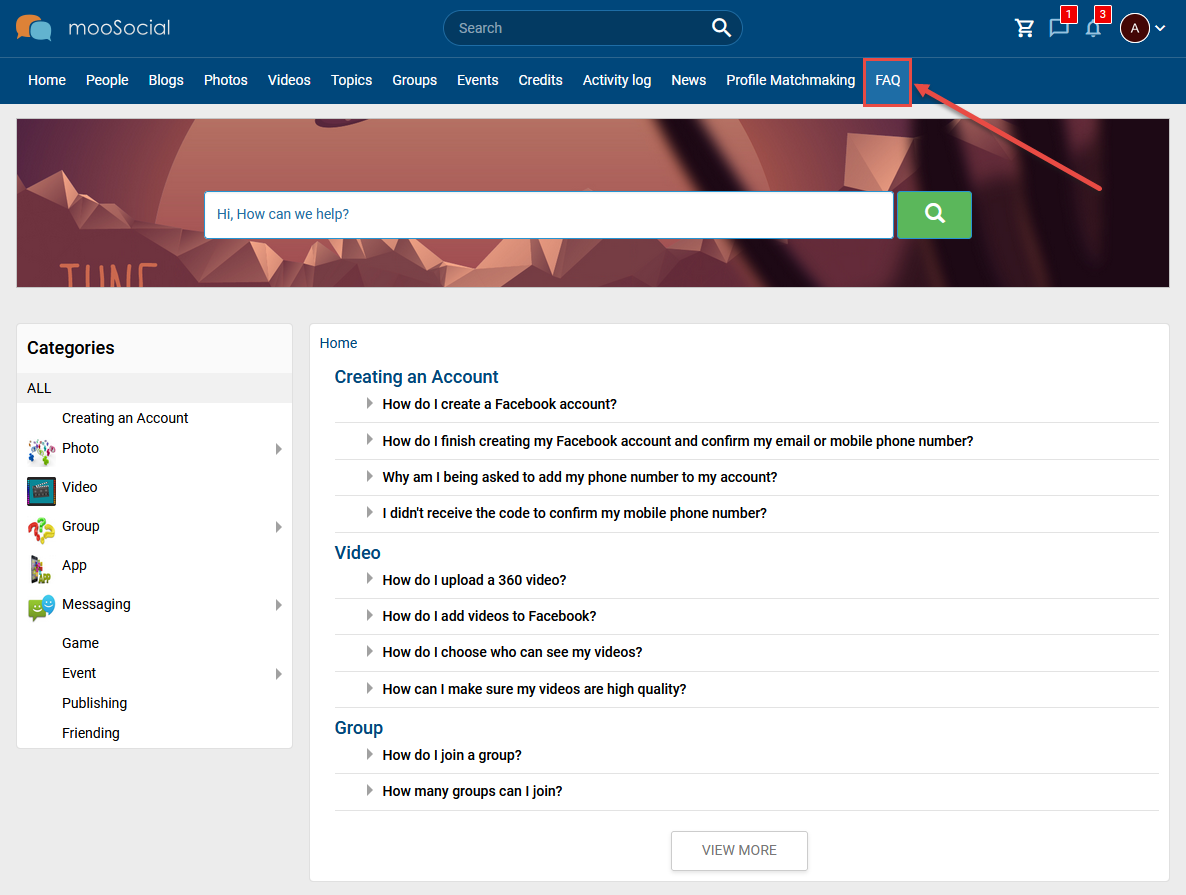Click the green FAQ search button
Image resolution: width=1186 pixels, height=895 pixels.
pyautogui.click(x=934, y=215)
